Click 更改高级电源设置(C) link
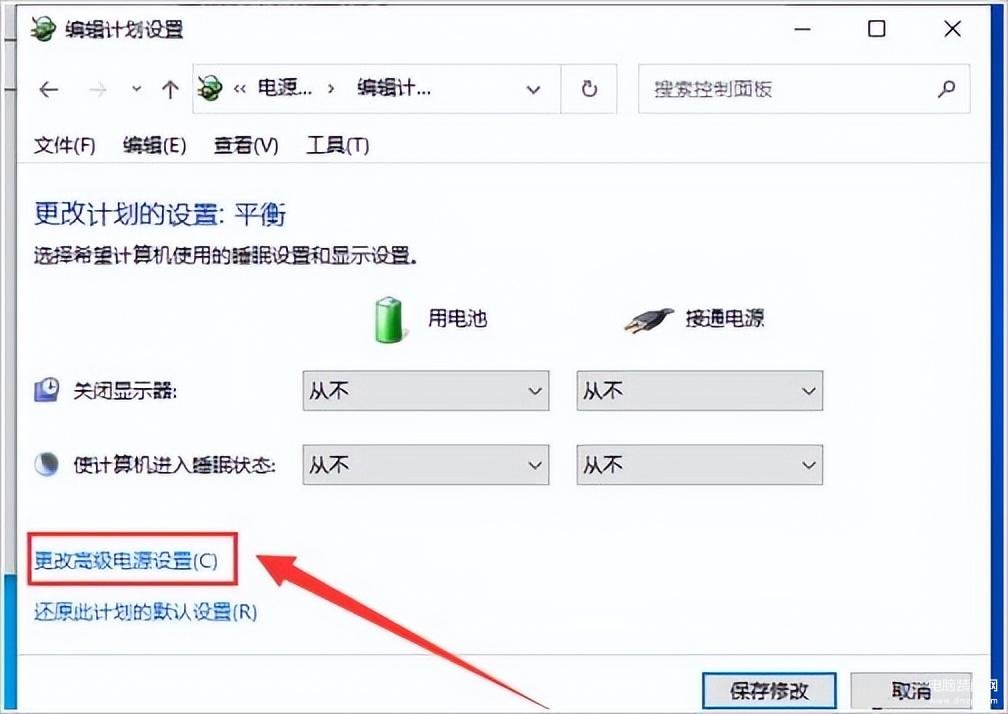 [x=126, y=560]
